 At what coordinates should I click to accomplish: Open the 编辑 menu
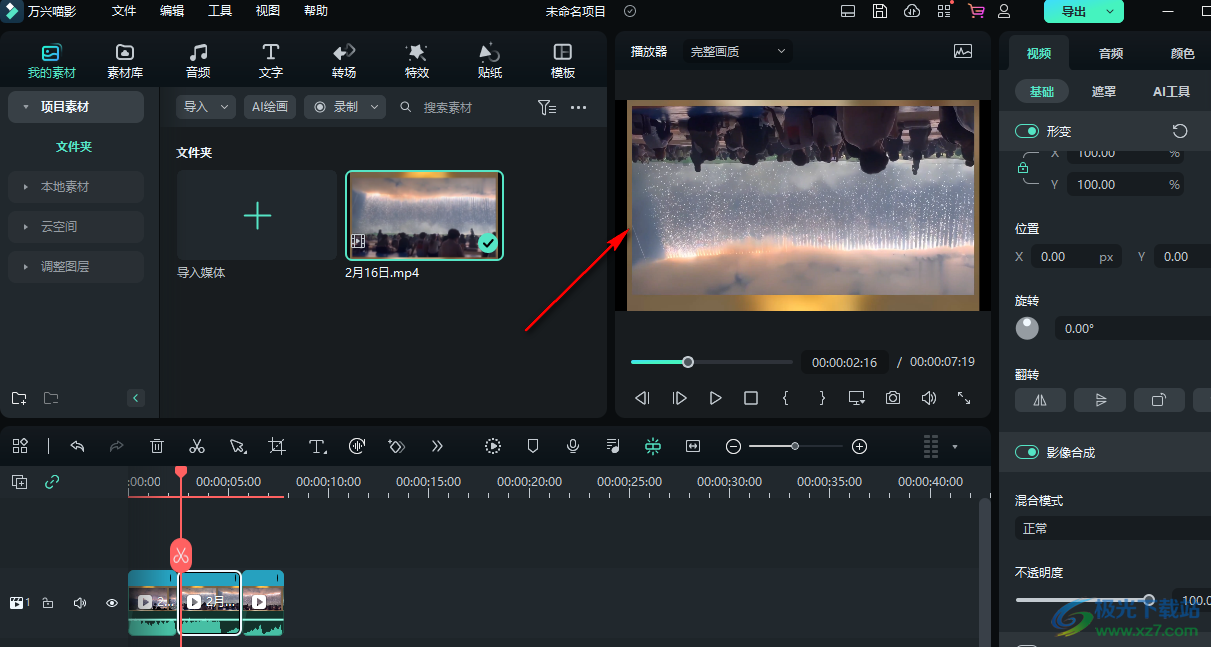172,11
